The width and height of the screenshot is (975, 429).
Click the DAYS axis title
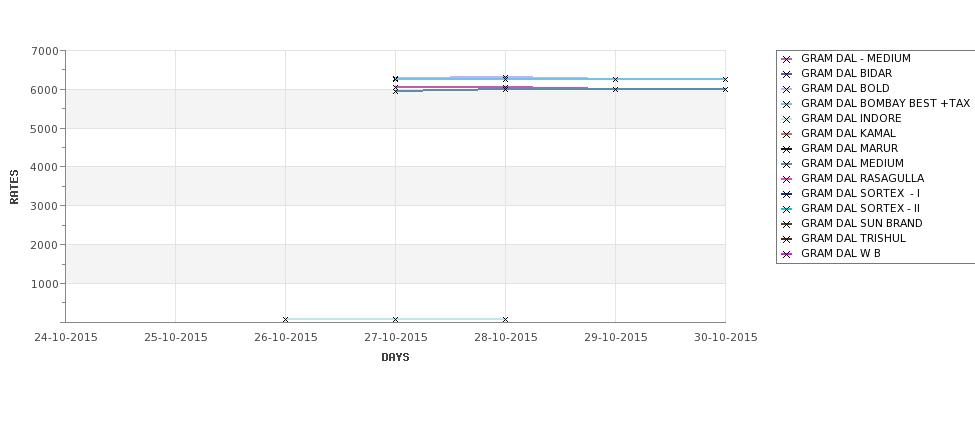coord(395,358)
